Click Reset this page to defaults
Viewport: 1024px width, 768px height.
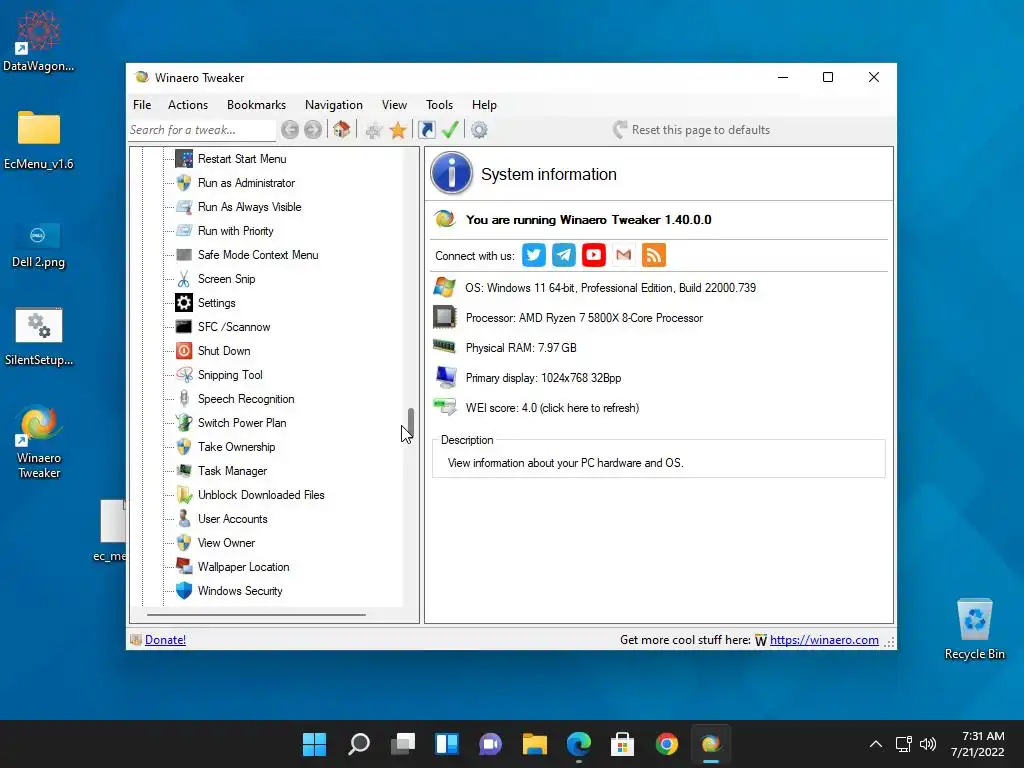[691, 130]
